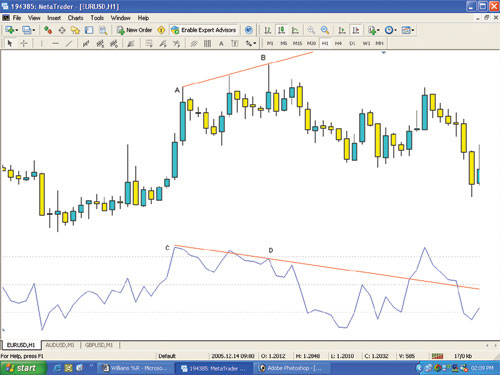Click the 17/0 kb status entry
This screenshot has height=375, width=500.
pos(463,356)
